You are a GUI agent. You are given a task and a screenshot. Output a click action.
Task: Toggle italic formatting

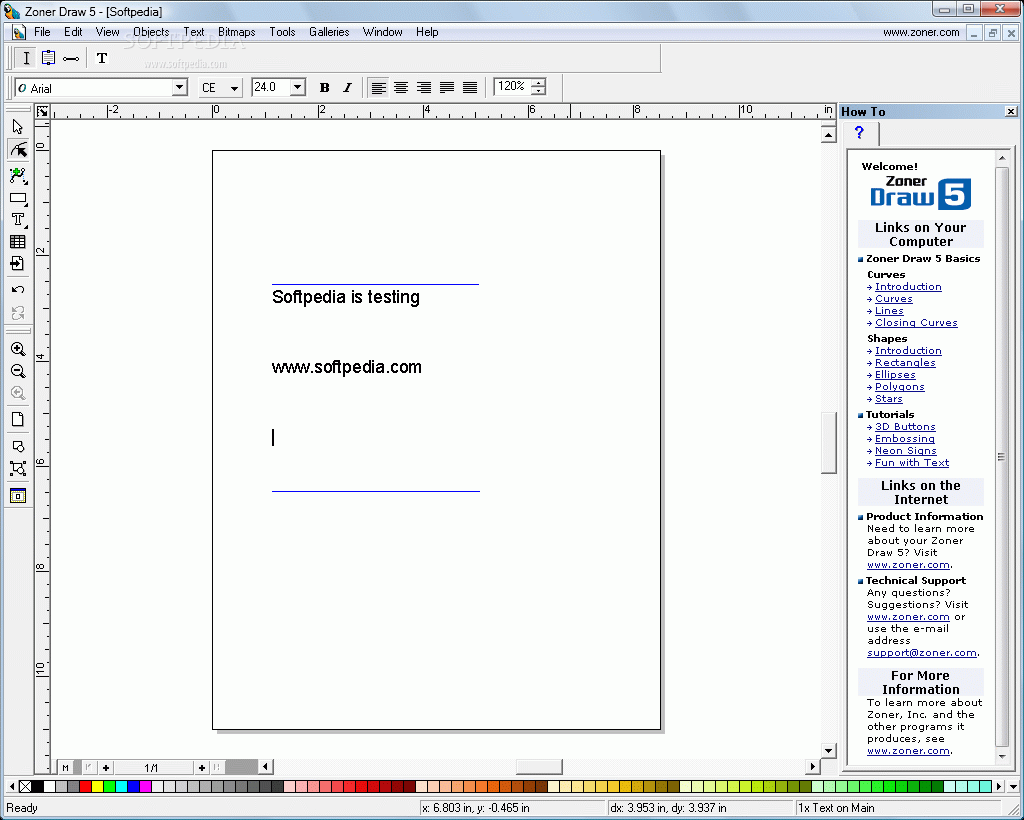pos(347,87)
